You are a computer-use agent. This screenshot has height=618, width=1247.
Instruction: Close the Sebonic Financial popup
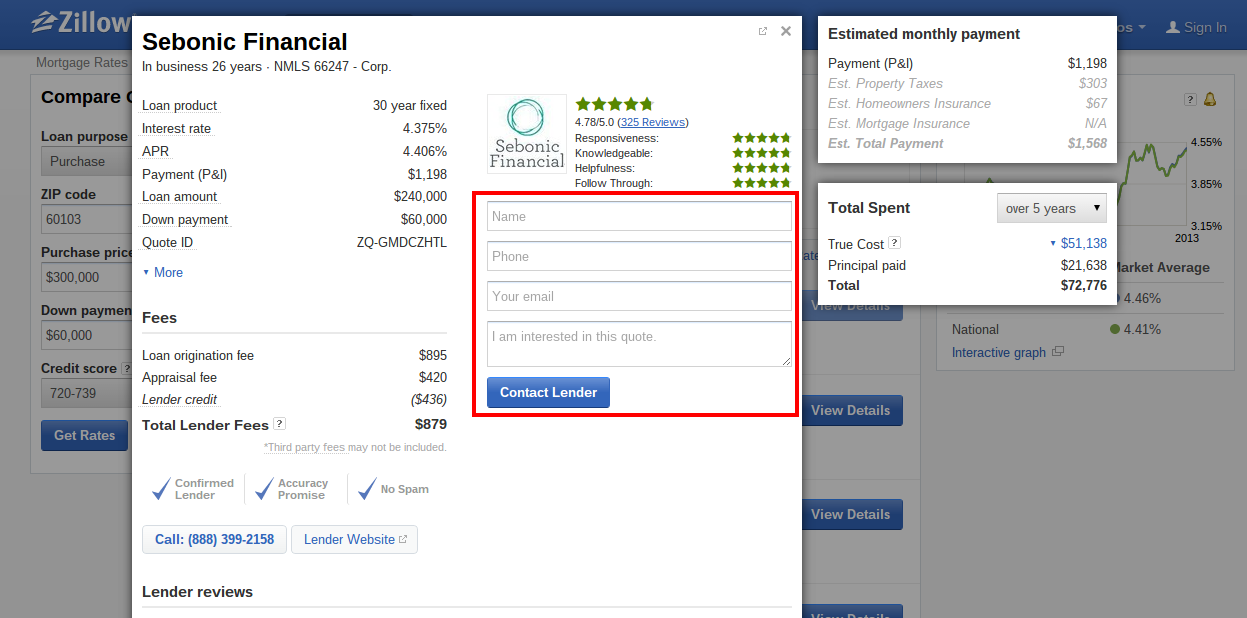tap(786, 31)
